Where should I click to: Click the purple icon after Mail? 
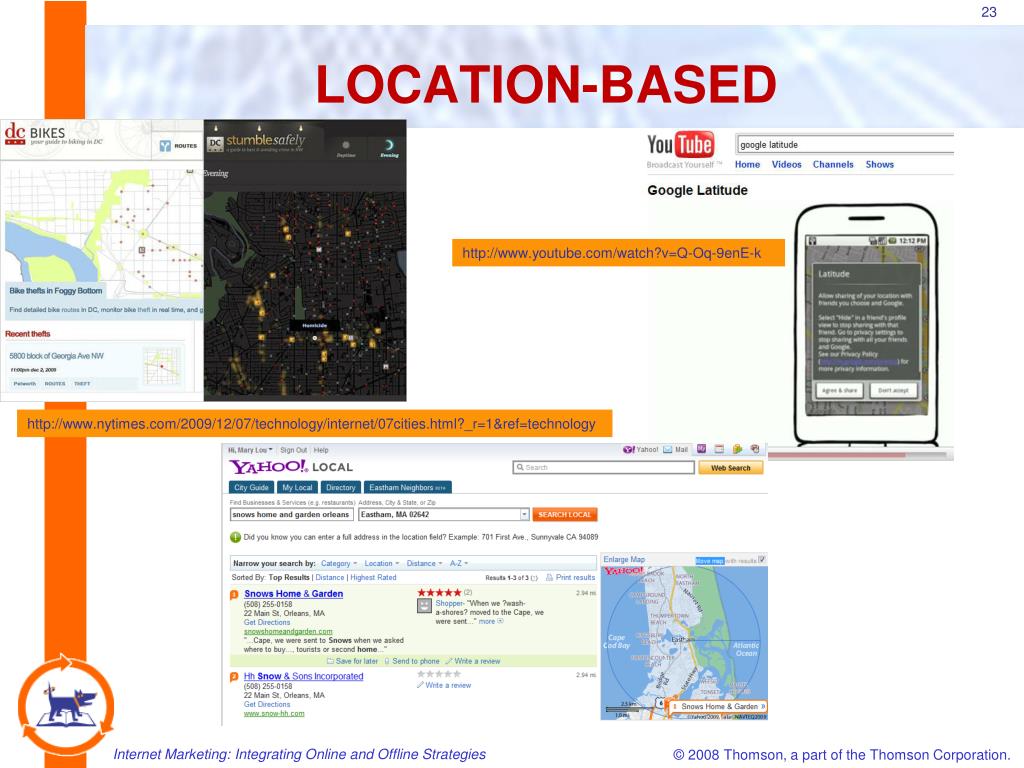(x=701, y=449)
